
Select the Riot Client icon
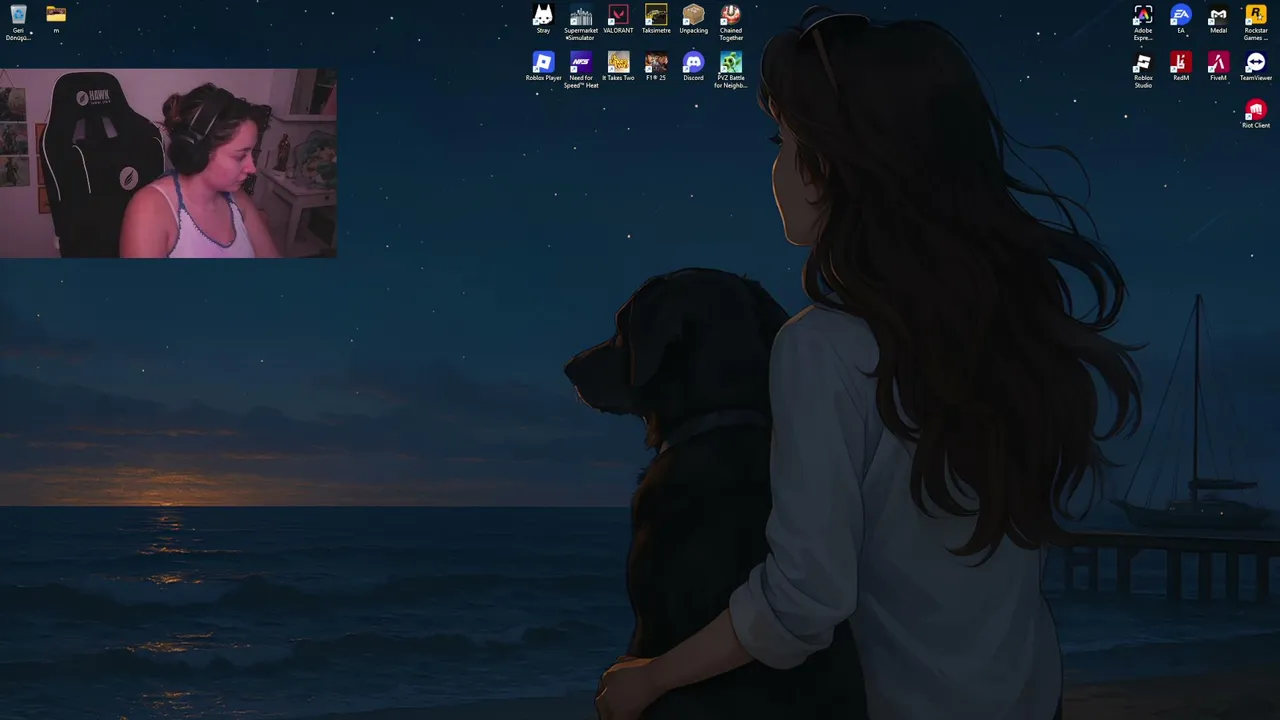click(x=1256, y=114)
